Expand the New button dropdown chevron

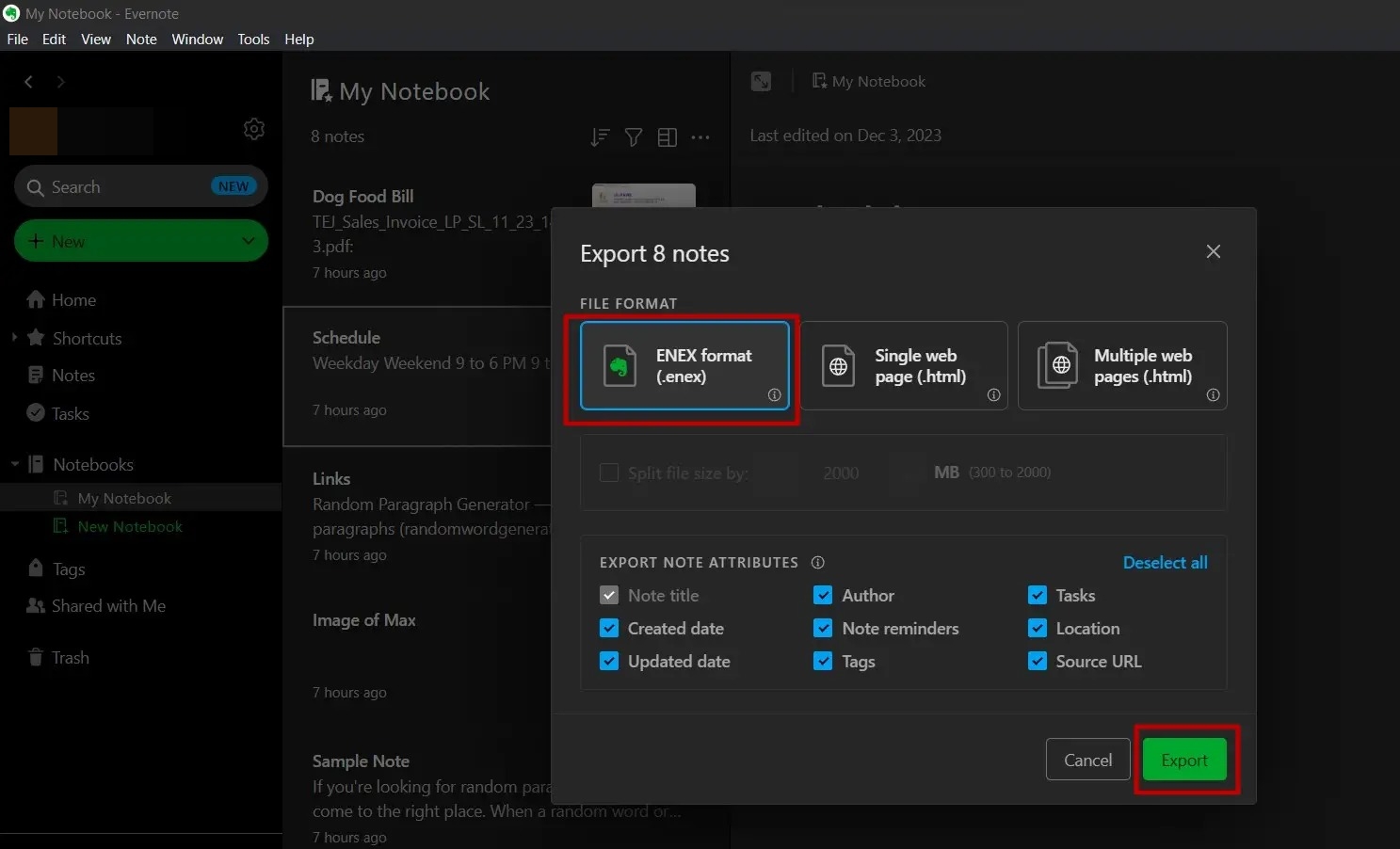[247, 241]
